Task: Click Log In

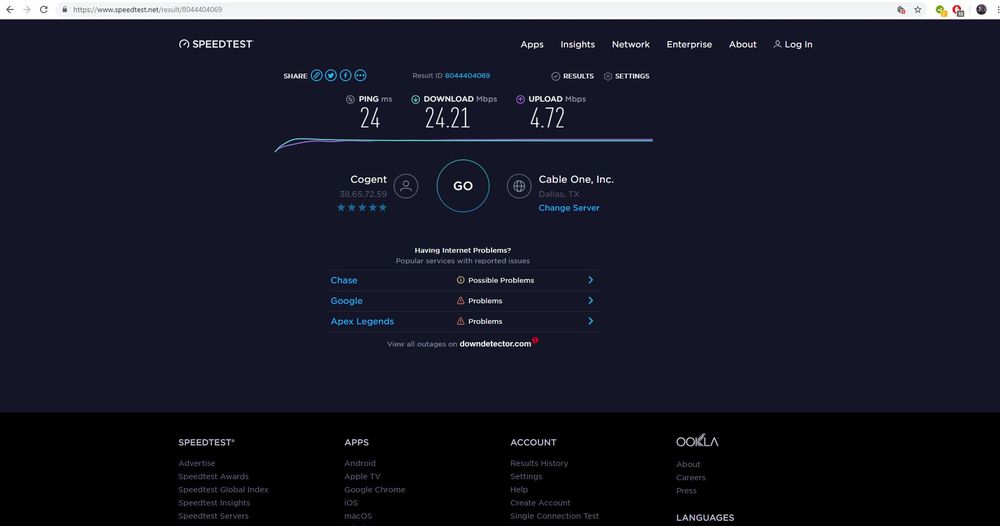Action: point(793,44)
